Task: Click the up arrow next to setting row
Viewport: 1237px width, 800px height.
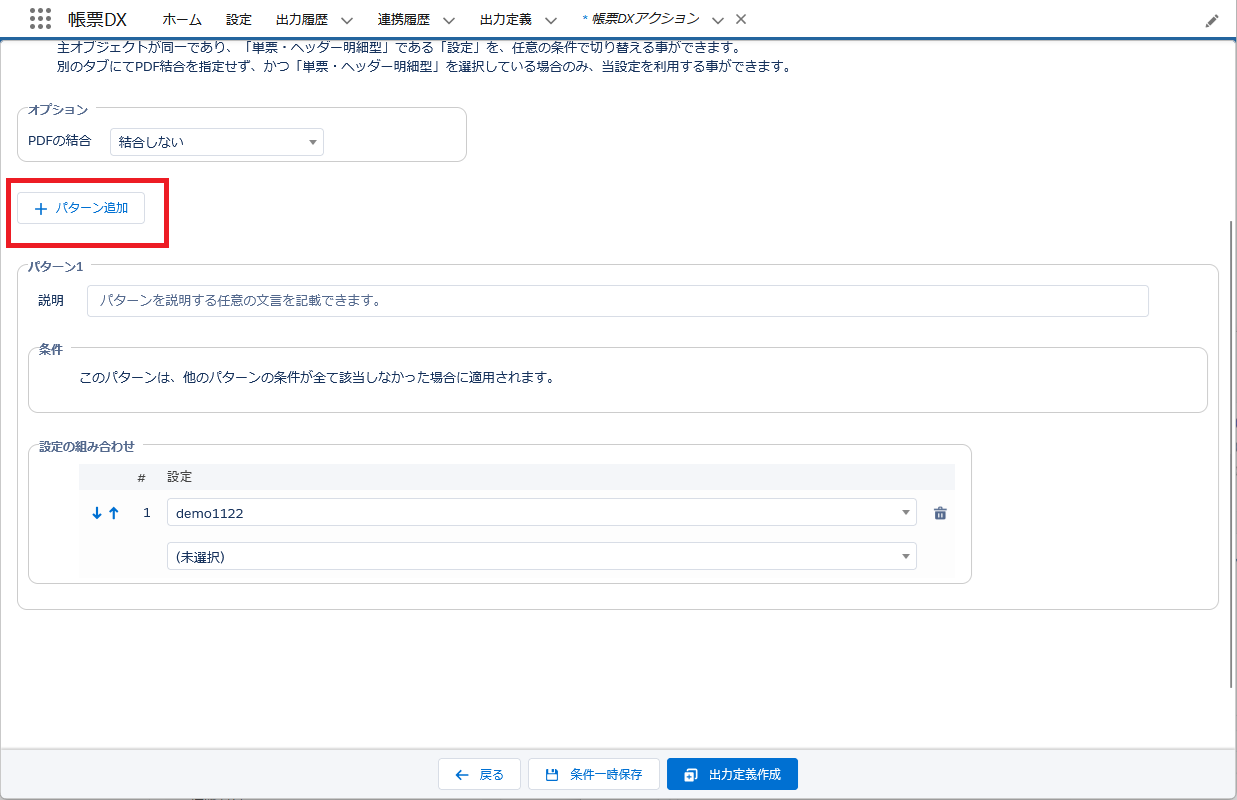Action: coord(112,512)
